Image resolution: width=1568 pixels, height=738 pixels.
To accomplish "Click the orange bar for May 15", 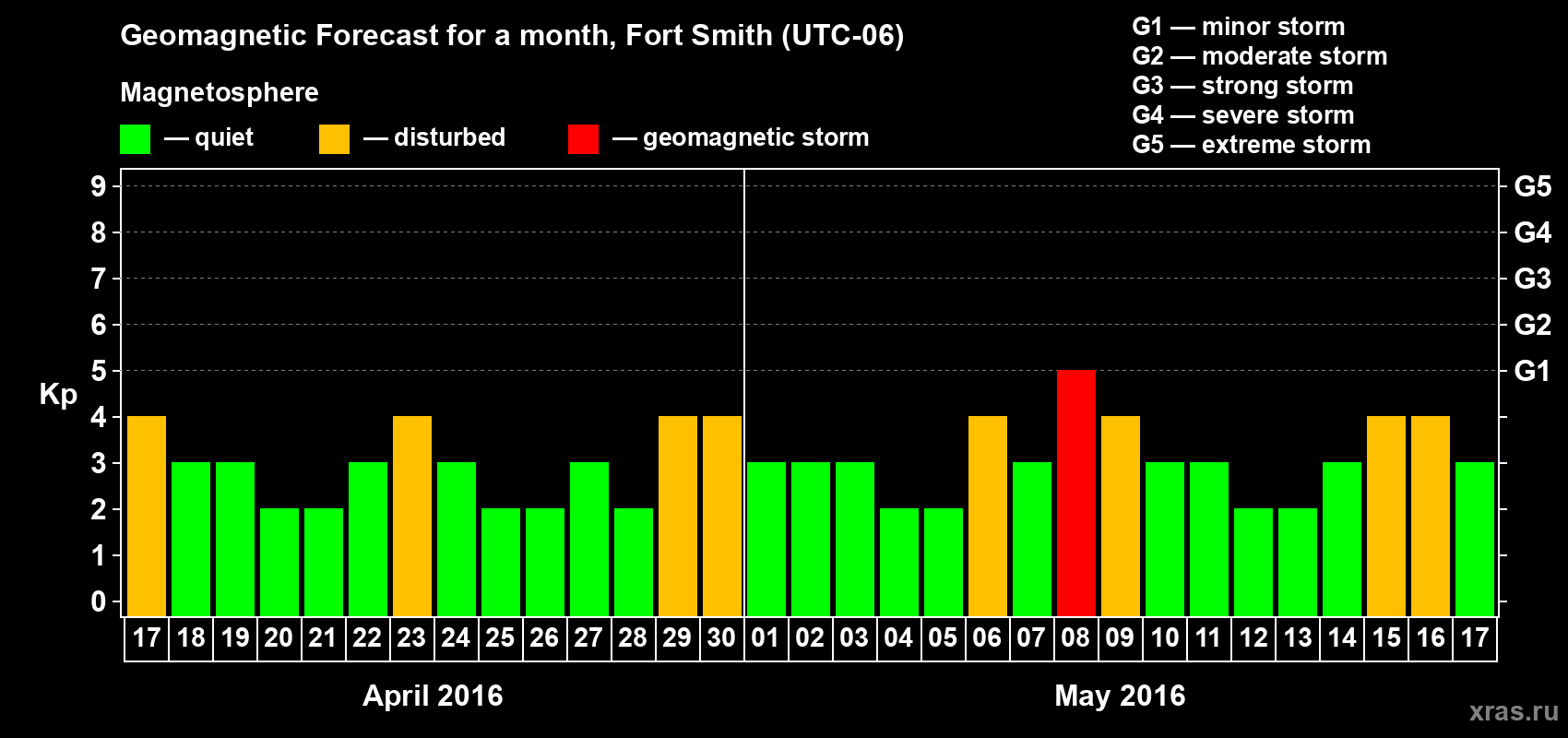I will click(1386, 516).
